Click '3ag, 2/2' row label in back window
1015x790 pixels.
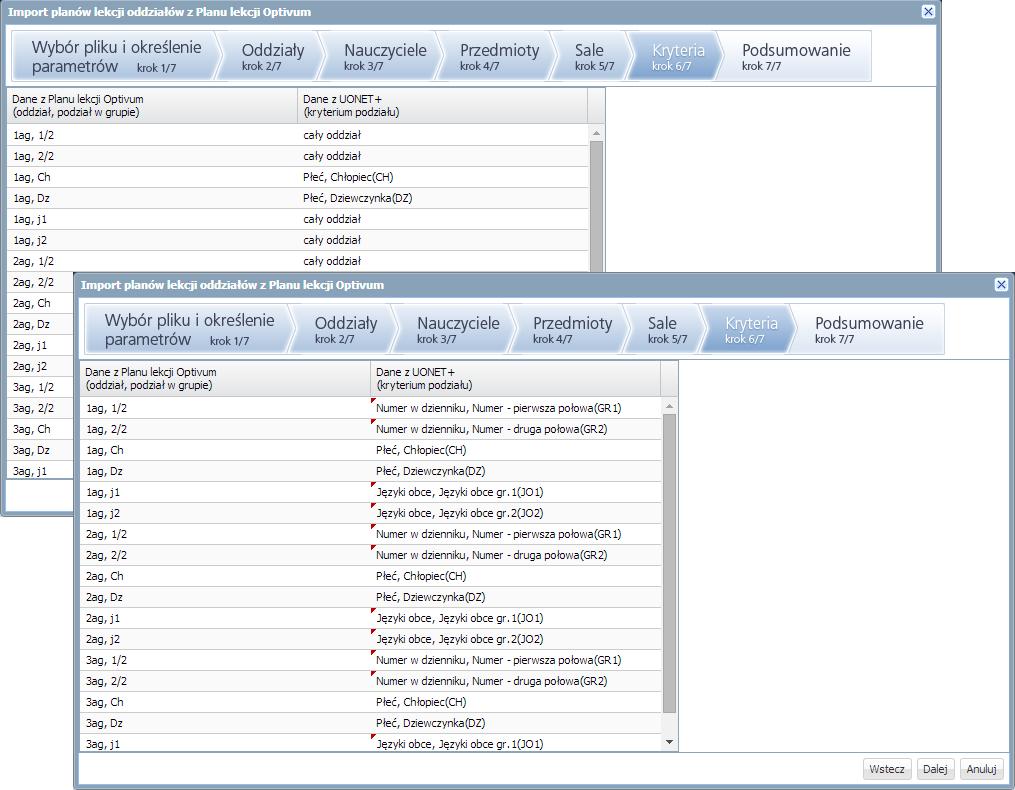coord(34,408)
